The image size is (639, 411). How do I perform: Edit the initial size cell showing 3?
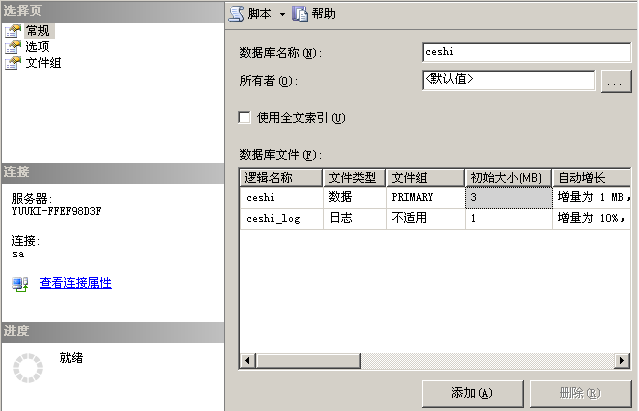click(x=509, y=198)
